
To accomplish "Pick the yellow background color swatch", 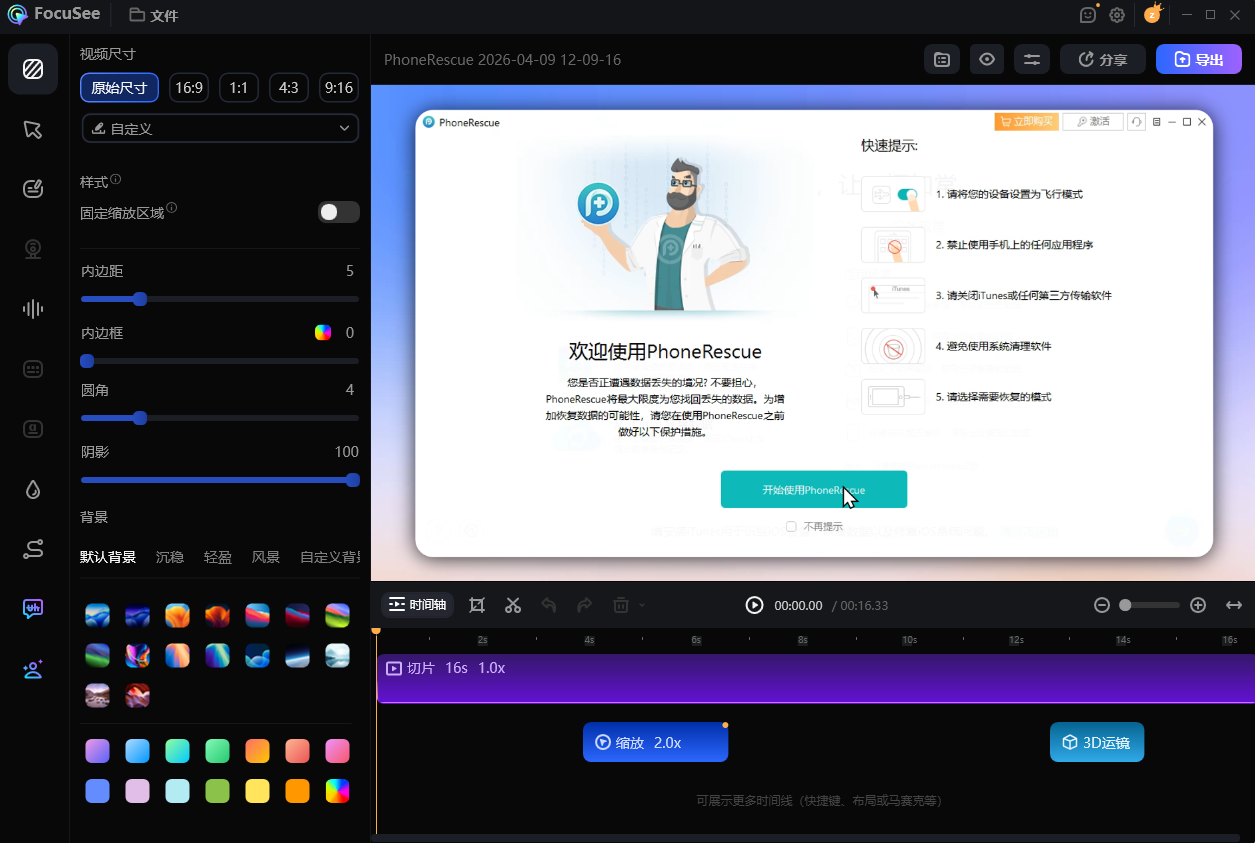I will coord(258,791).
